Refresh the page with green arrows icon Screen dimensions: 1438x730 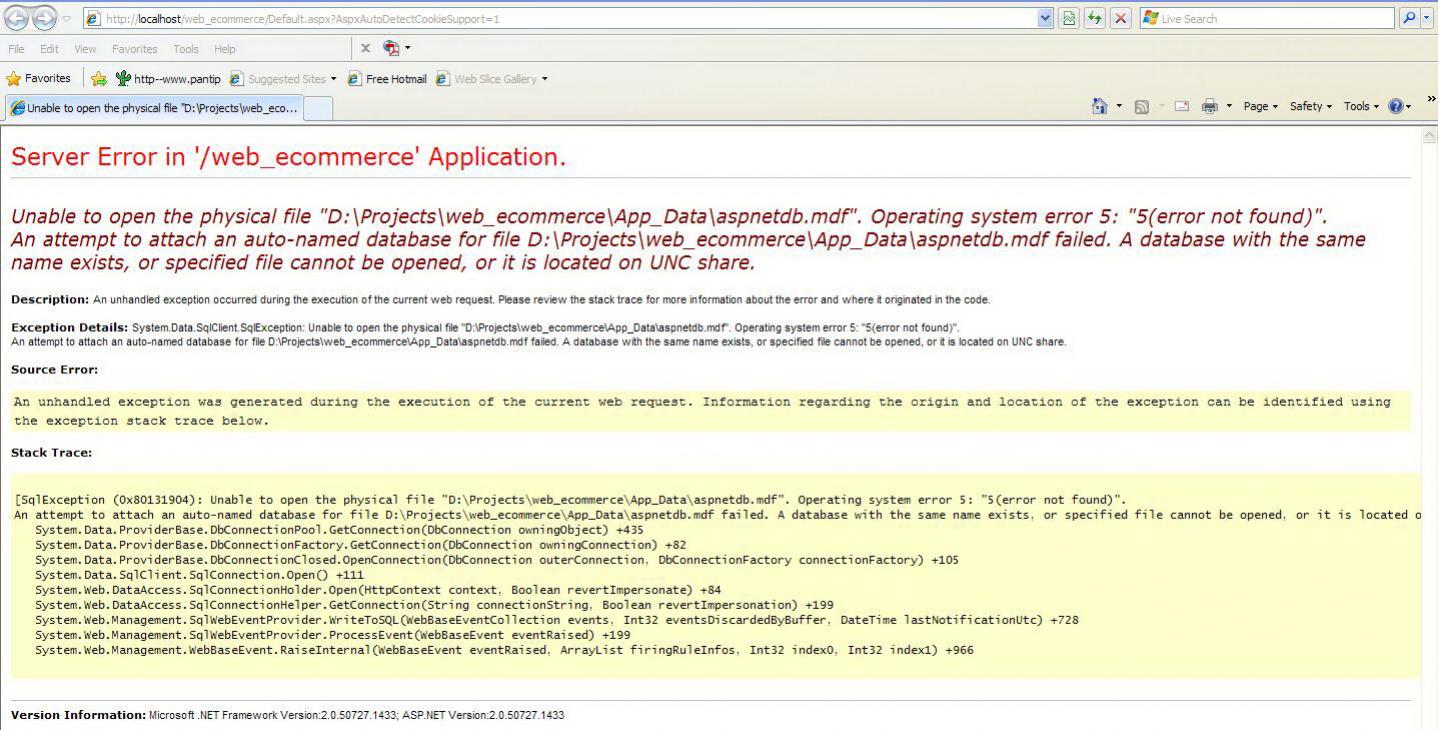pyautogui.click(x=1095, y=18)
